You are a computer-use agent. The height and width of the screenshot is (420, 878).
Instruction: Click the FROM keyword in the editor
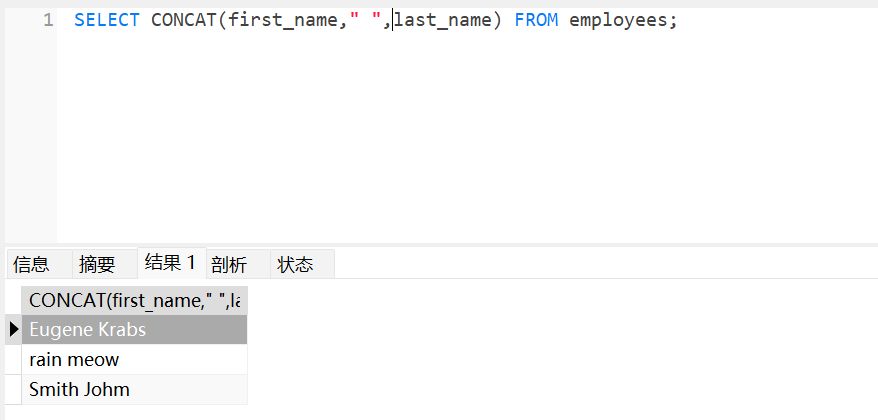pos(536,20)
